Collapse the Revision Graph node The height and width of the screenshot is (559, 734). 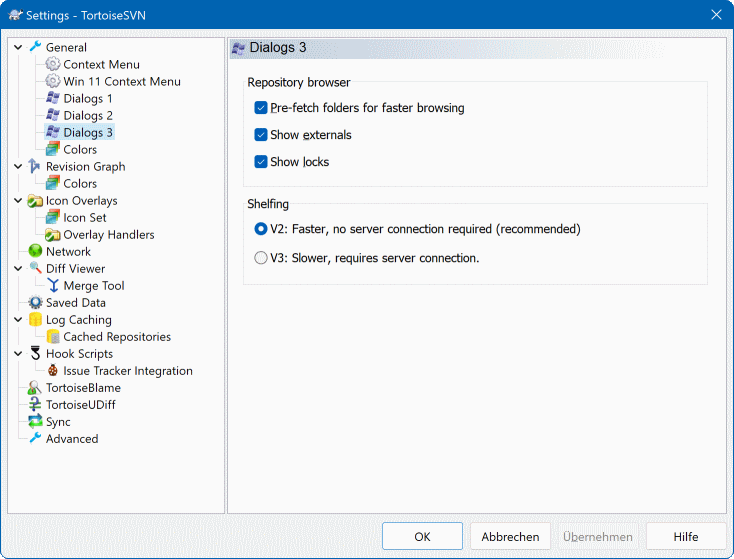pyautogui.click(x=18, y=166)
